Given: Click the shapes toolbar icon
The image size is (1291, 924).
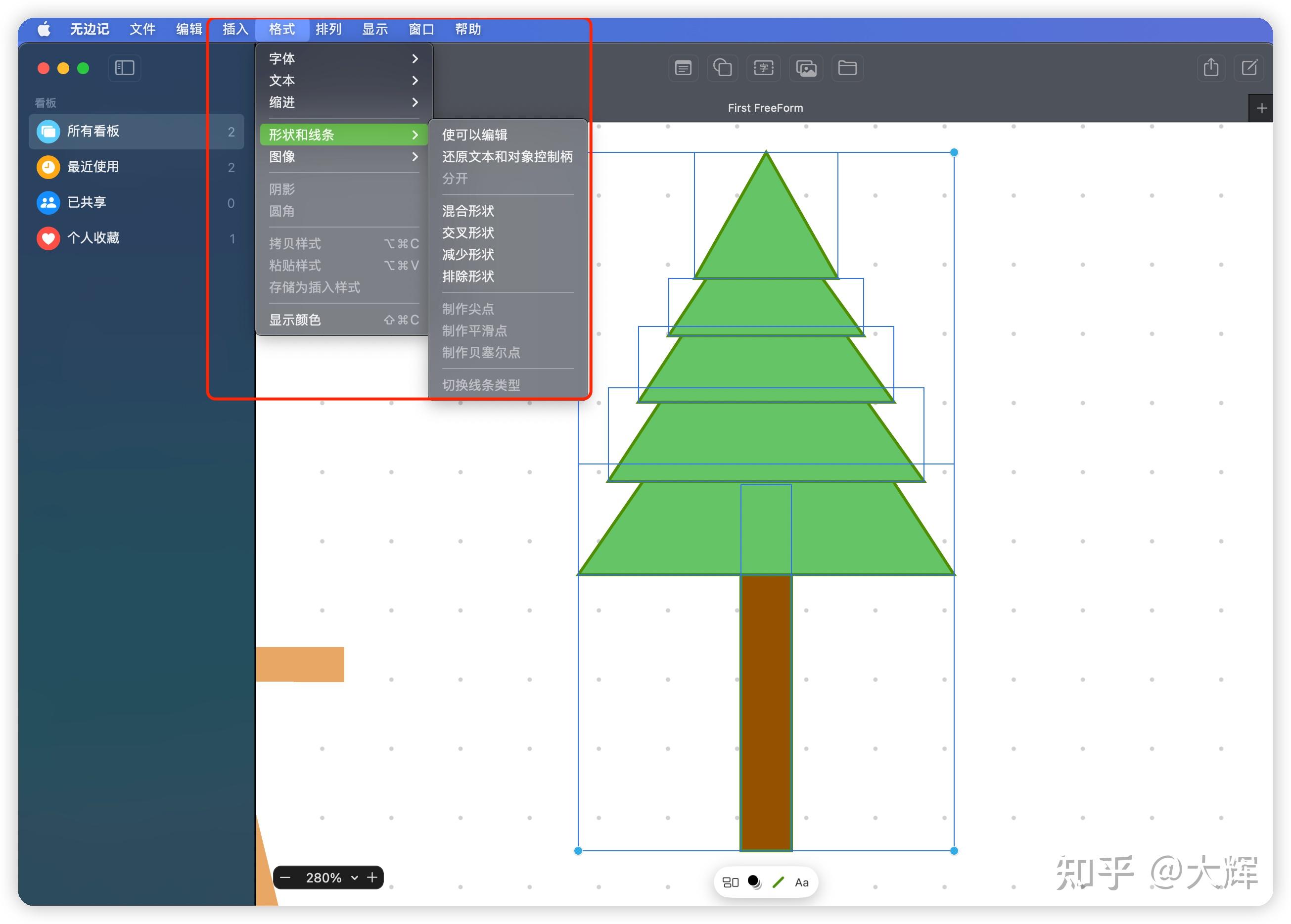Looking at the screenshot, I should pyautogui.click(x=723, y=68).
